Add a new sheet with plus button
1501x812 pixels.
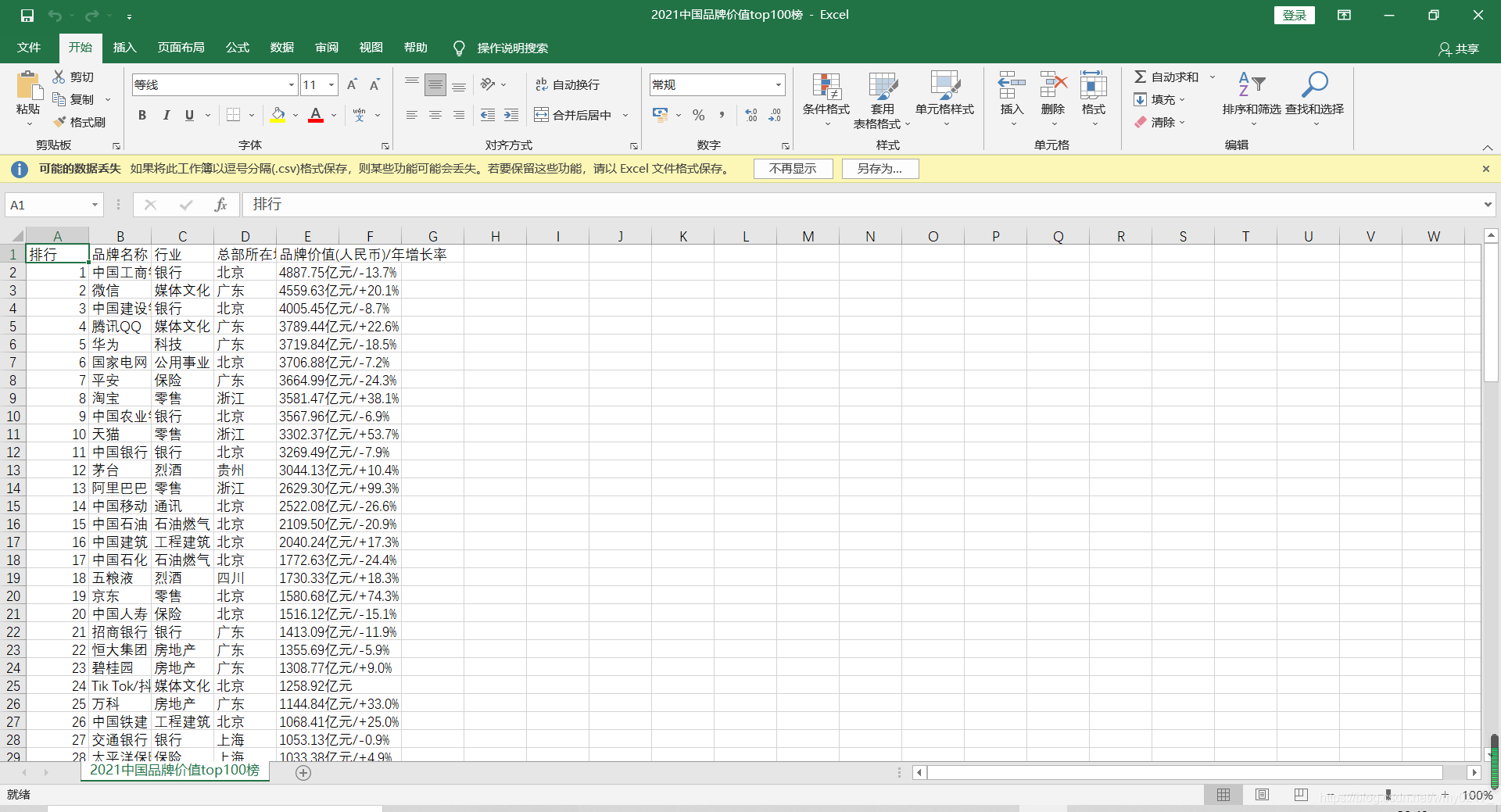pos(303,773)
